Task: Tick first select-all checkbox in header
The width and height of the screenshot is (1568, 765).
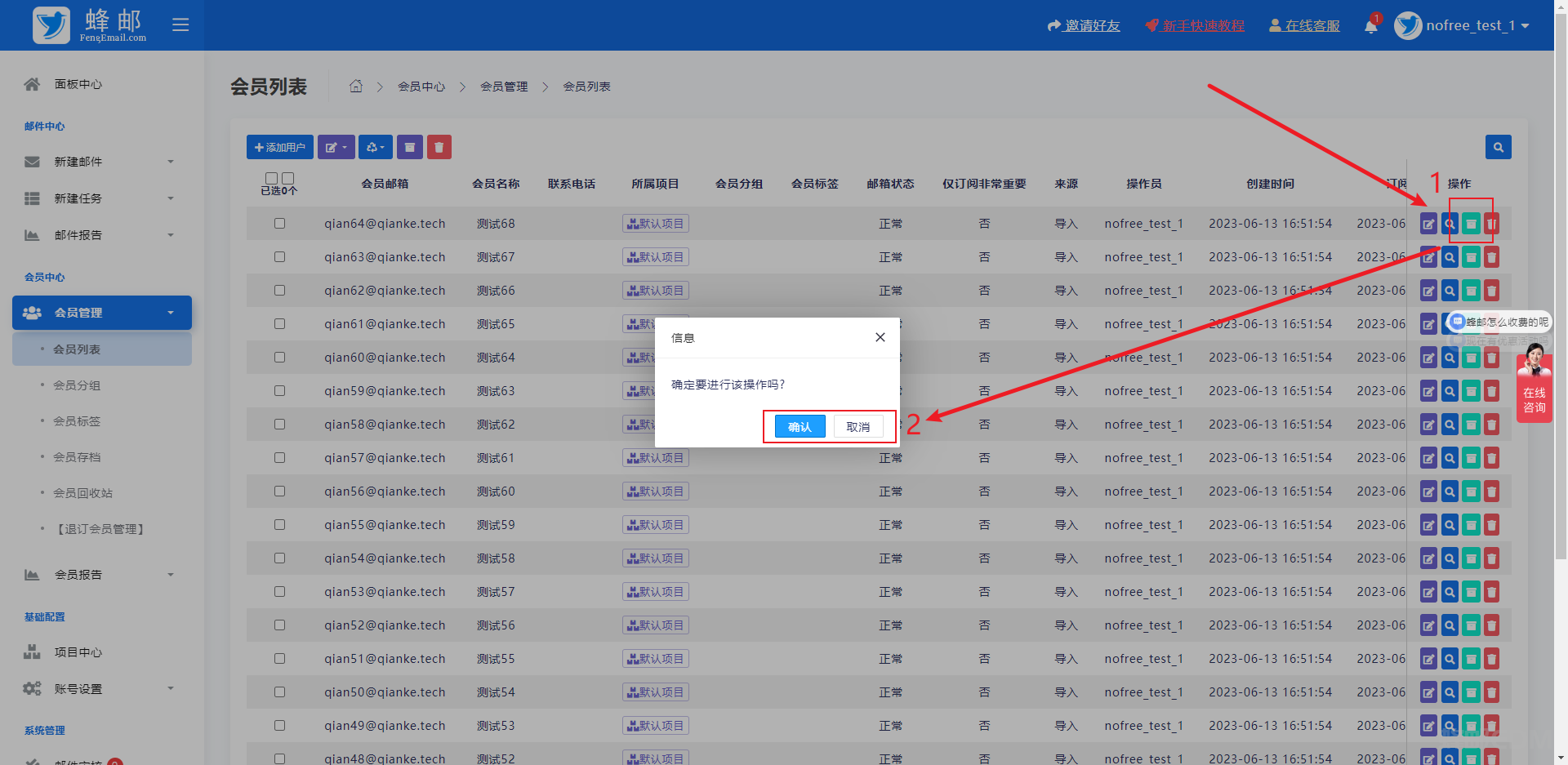Action: point(272,178)
